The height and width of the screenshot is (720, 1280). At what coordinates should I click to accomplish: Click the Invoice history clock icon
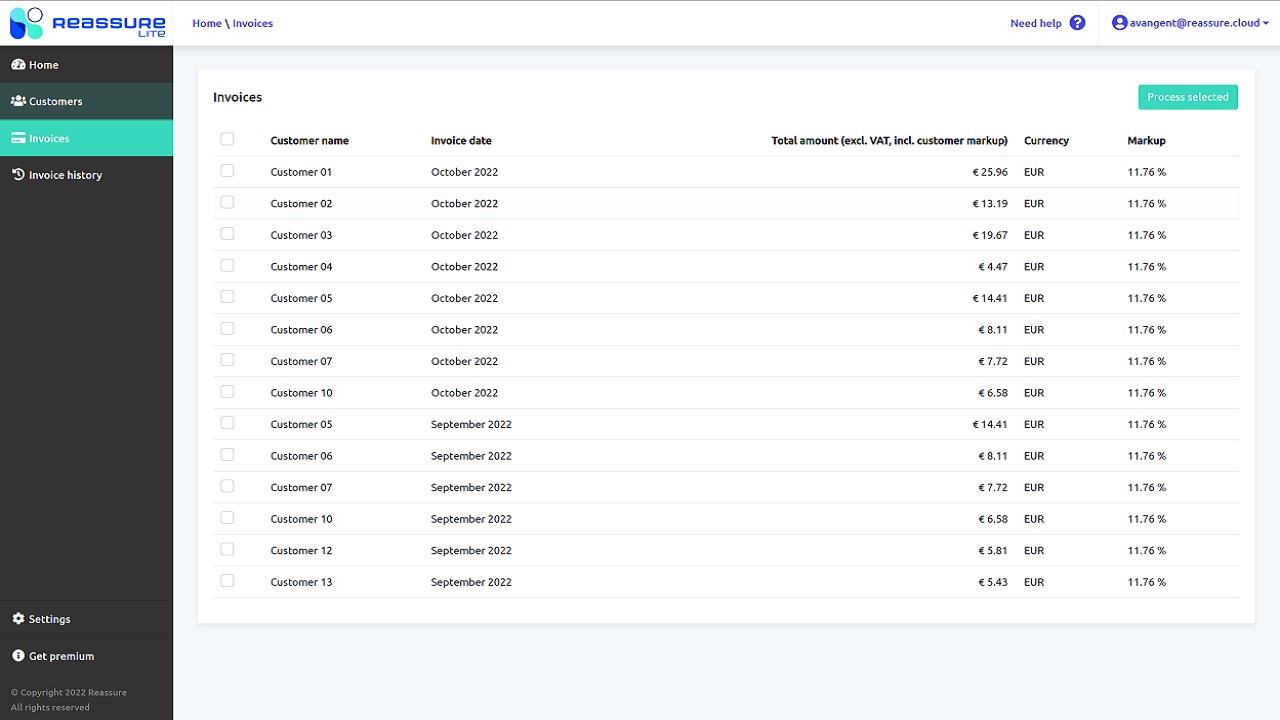point(18,175)
